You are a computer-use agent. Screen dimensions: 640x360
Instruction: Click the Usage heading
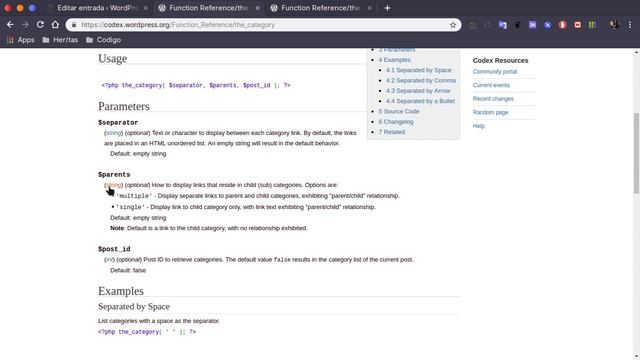112,59
